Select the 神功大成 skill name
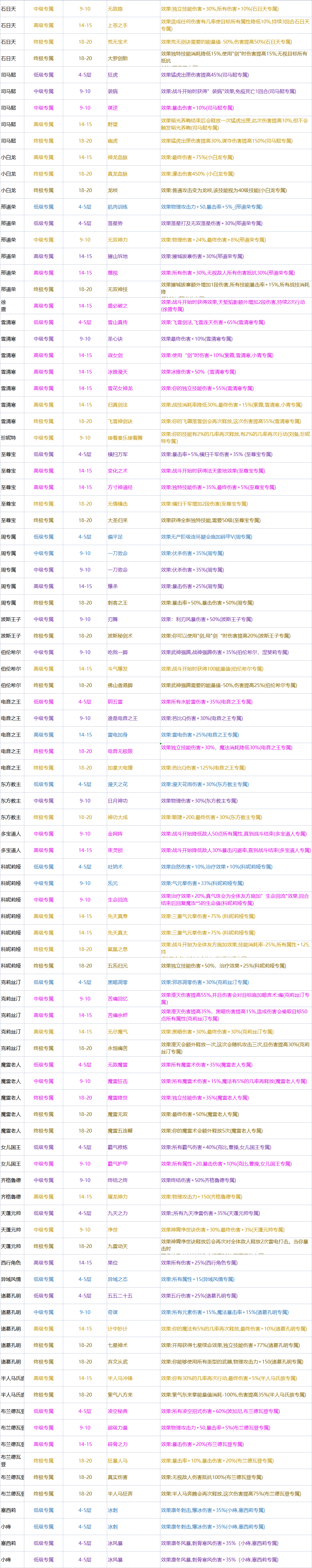The width and height of the screenshot is (312, 1568). (x=118, y=817)
